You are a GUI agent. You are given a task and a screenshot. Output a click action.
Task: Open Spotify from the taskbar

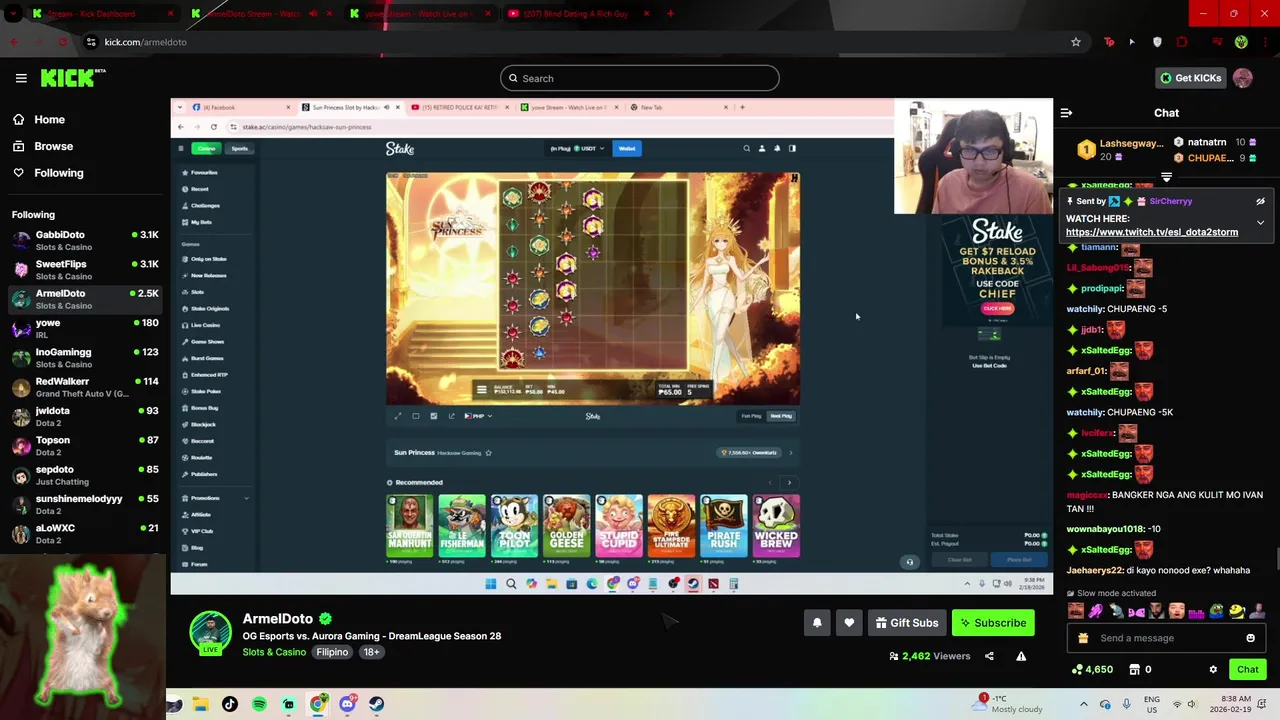point(259,704)
